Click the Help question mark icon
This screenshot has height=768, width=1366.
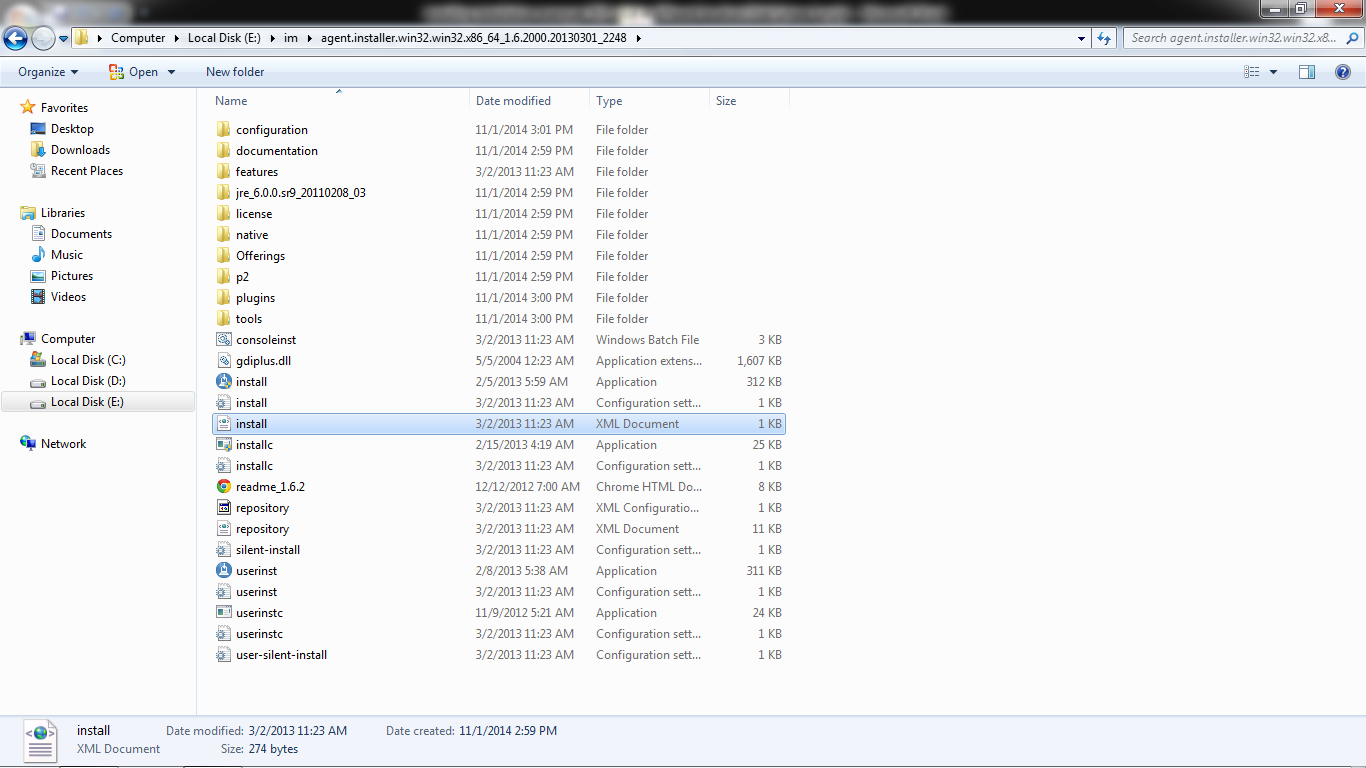1345,71
